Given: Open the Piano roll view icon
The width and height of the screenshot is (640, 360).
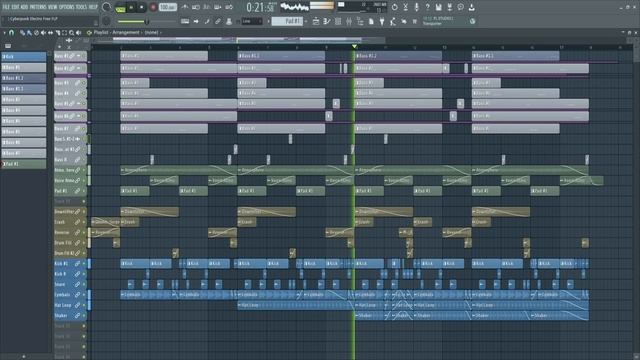Looking at the screenshot, I should pos(327,21).
